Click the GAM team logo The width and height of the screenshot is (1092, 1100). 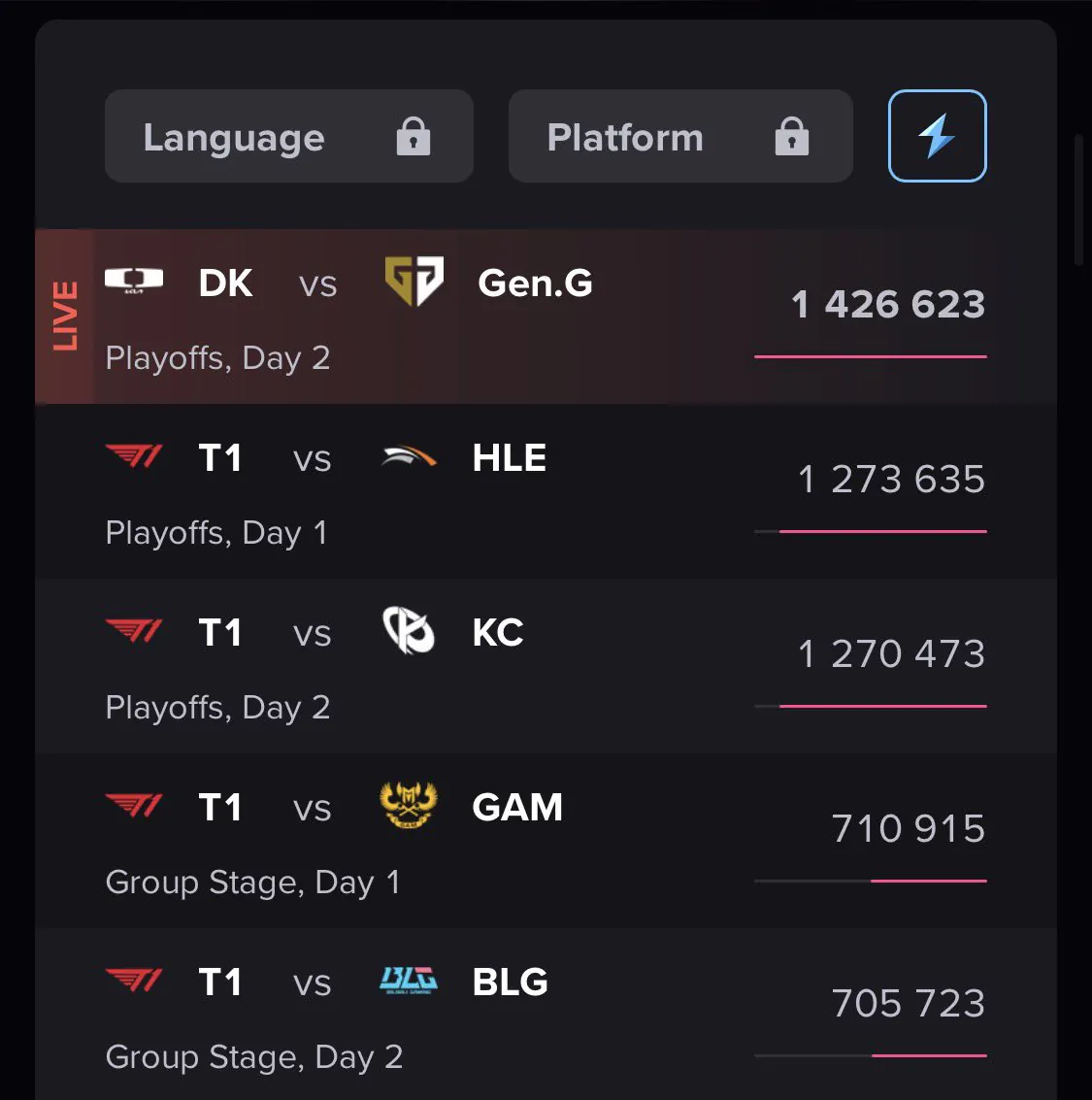pos(409,805)
